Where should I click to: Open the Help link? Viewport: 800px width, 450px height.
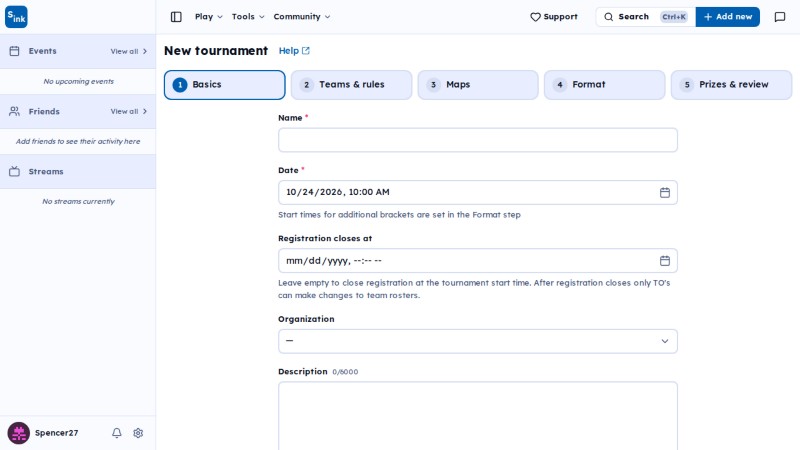coord(294,51)
